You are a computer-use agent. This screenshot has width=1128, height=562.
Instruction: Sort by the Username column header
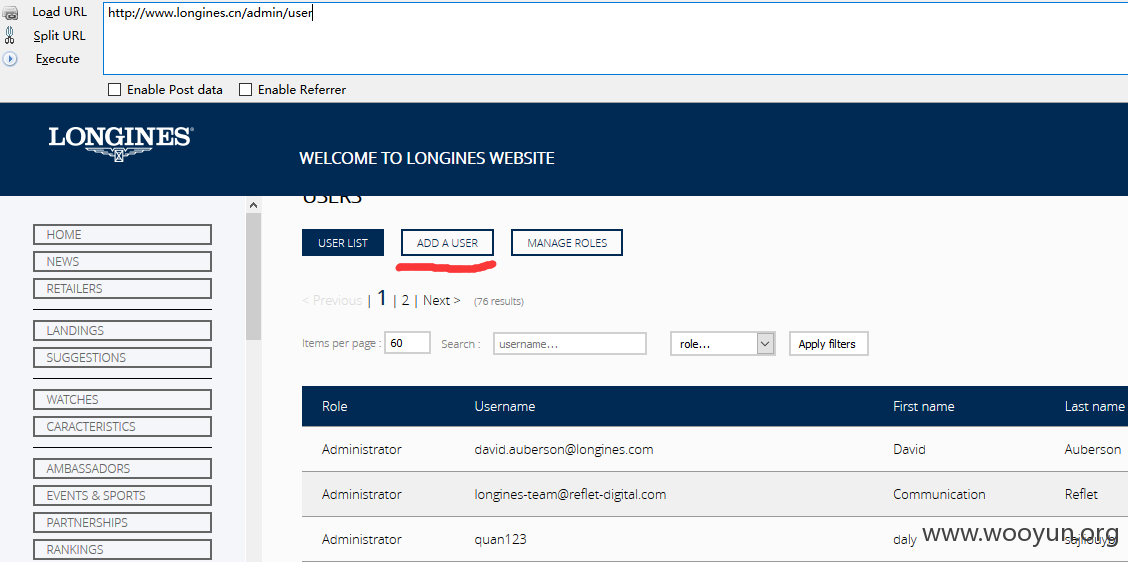(x=505, y=407)
